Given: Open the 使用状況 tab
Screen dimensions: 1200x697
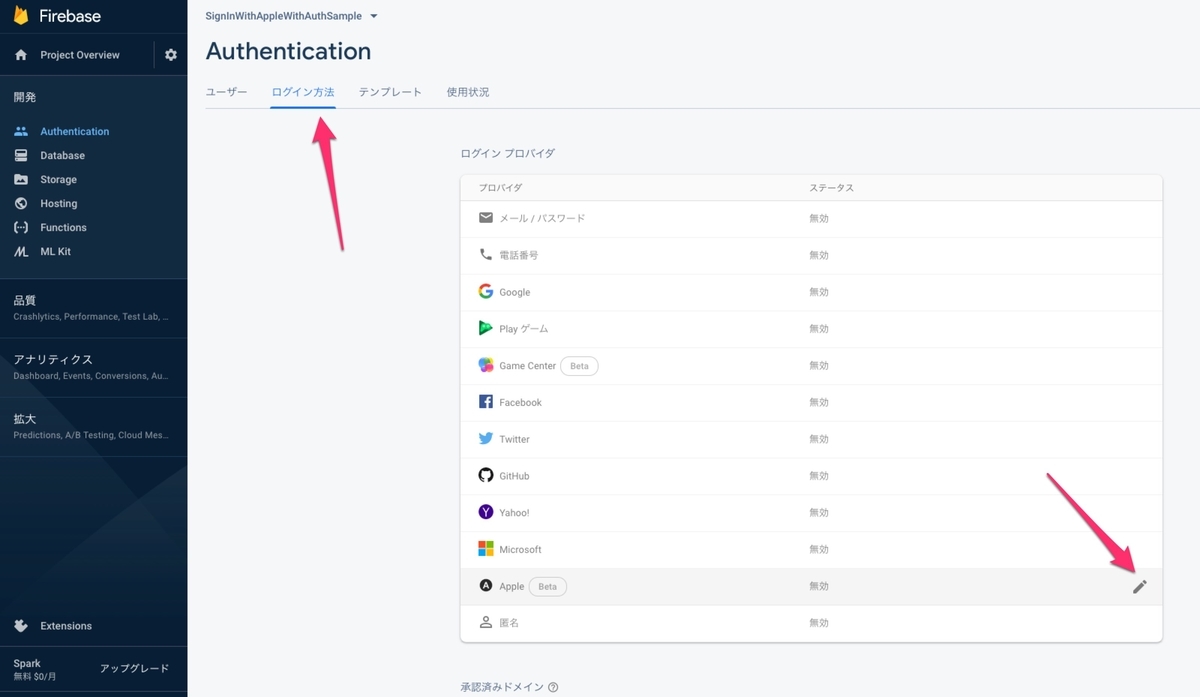Looking at the screenshot, I should [468, 92].
